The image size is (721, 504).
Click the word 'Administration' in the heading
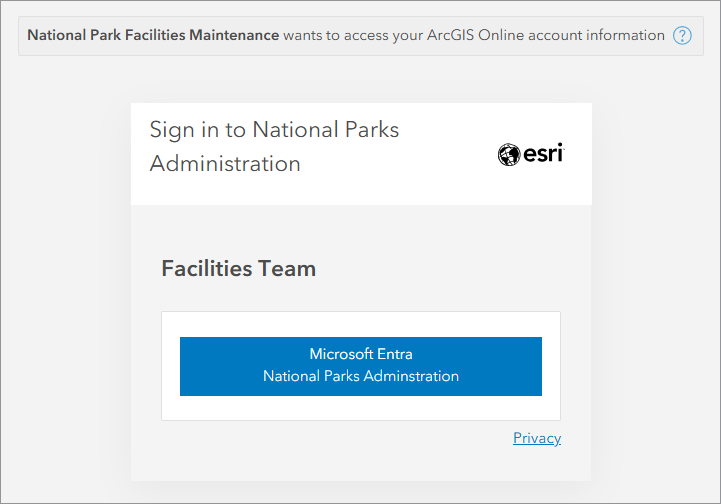pyautogui.click(x=225, y=163)
